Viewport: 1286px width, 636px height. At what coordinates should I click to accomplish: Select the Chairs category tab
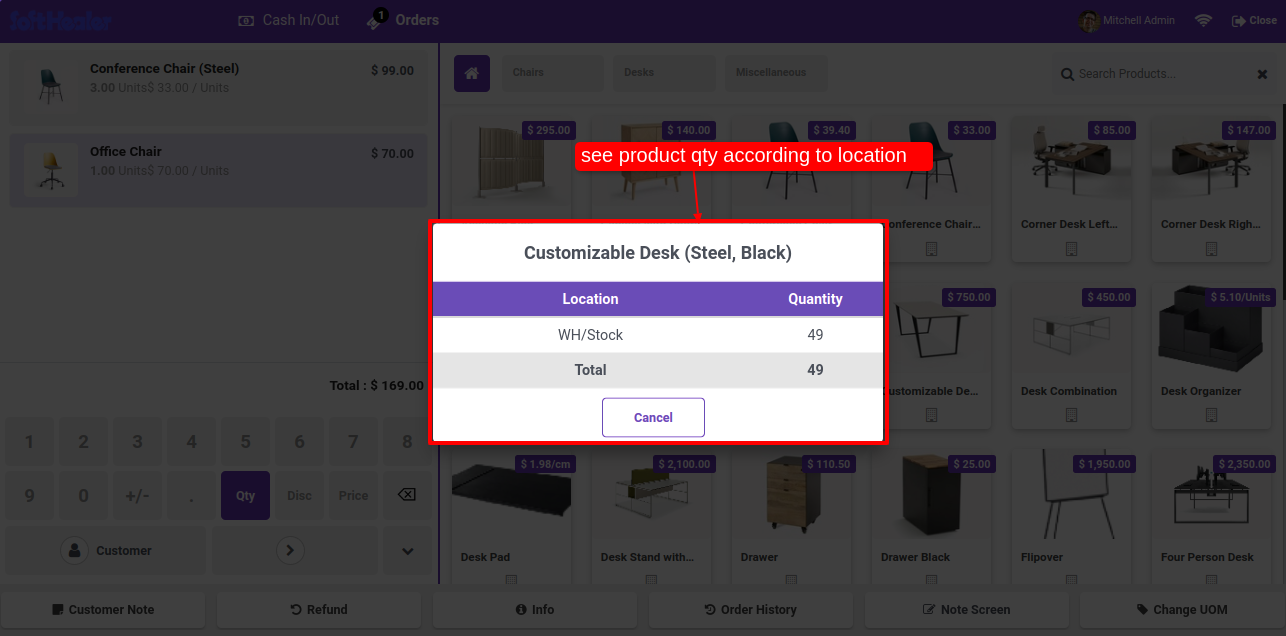coord(552,73)
